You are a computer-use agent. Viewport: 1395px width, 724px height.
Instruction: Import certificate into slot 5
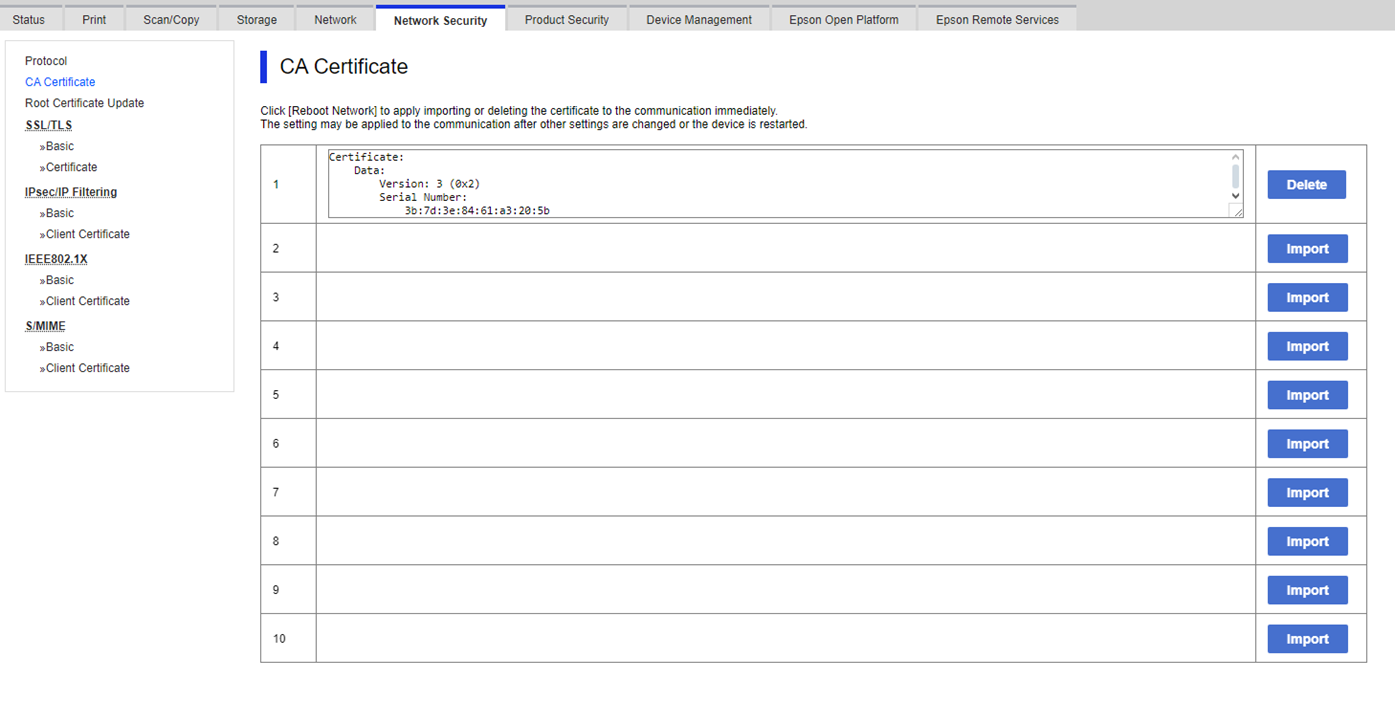[1307, 395]
